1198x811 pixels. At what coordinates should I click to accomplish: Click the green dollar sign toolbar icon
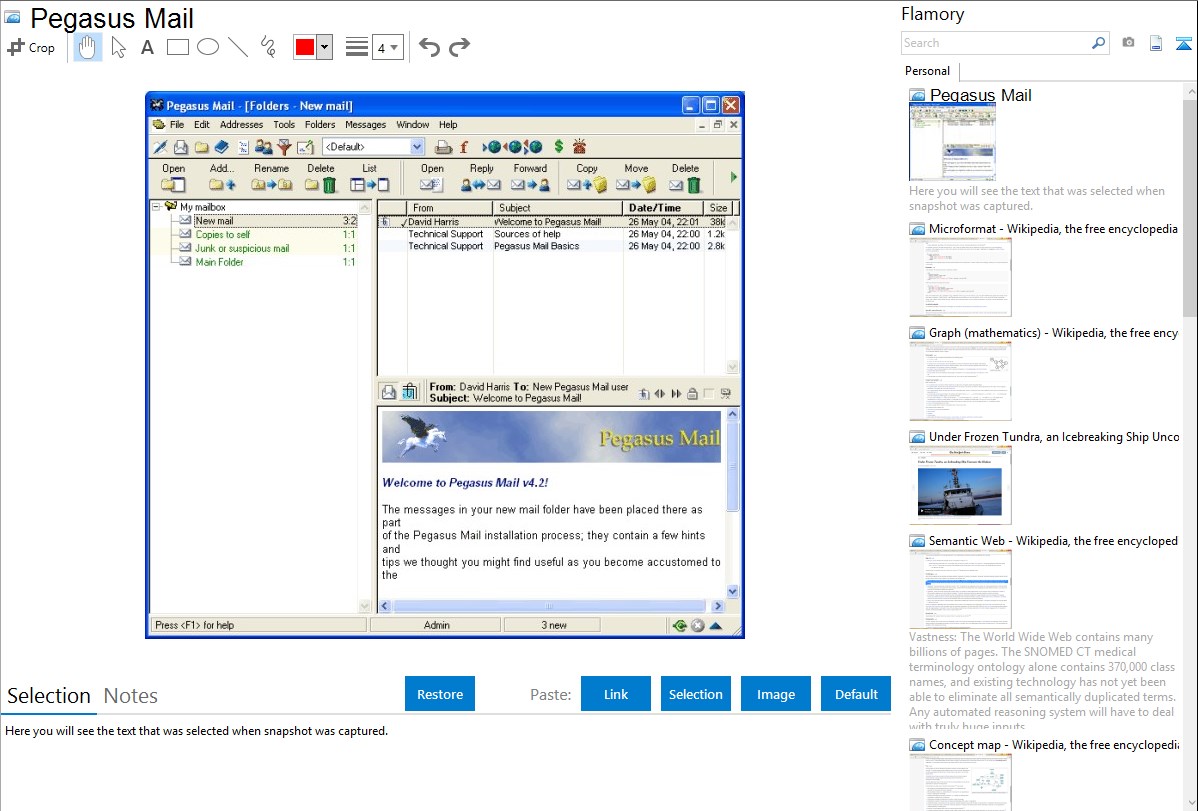click(x=559, y=146)
